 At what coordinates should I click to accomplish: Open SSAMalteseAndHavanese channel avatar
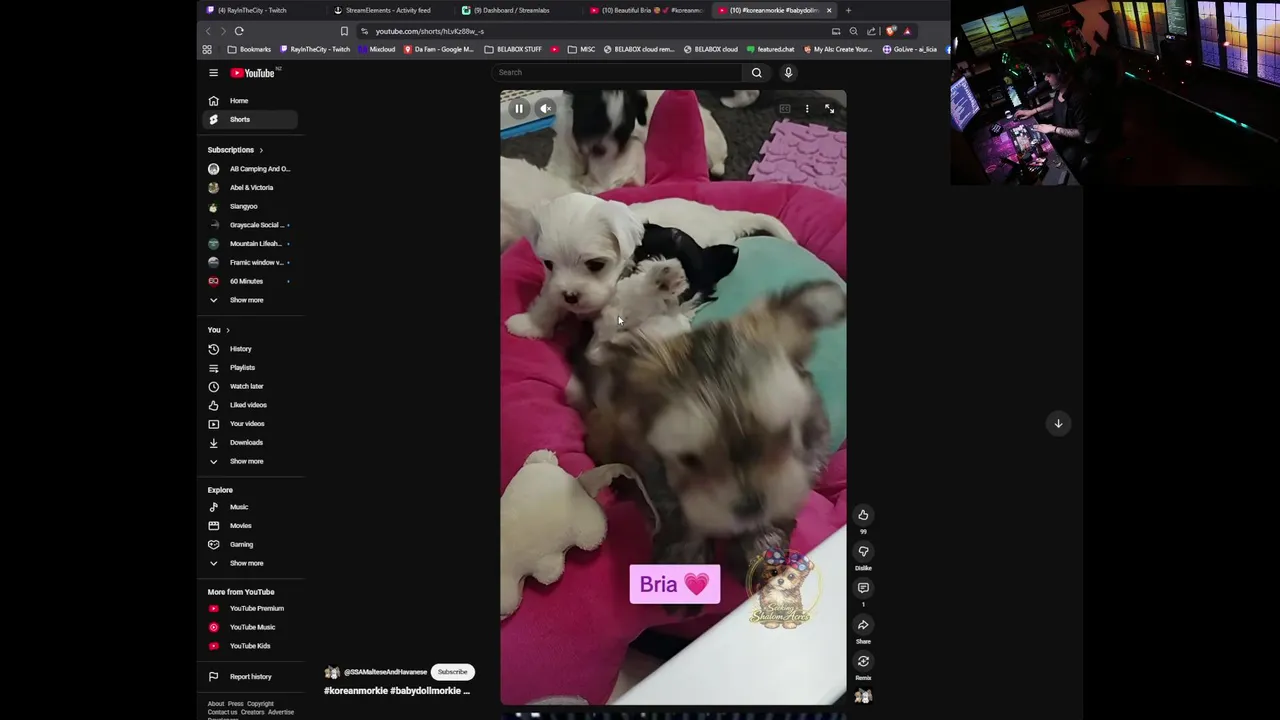tap(332, 672)
